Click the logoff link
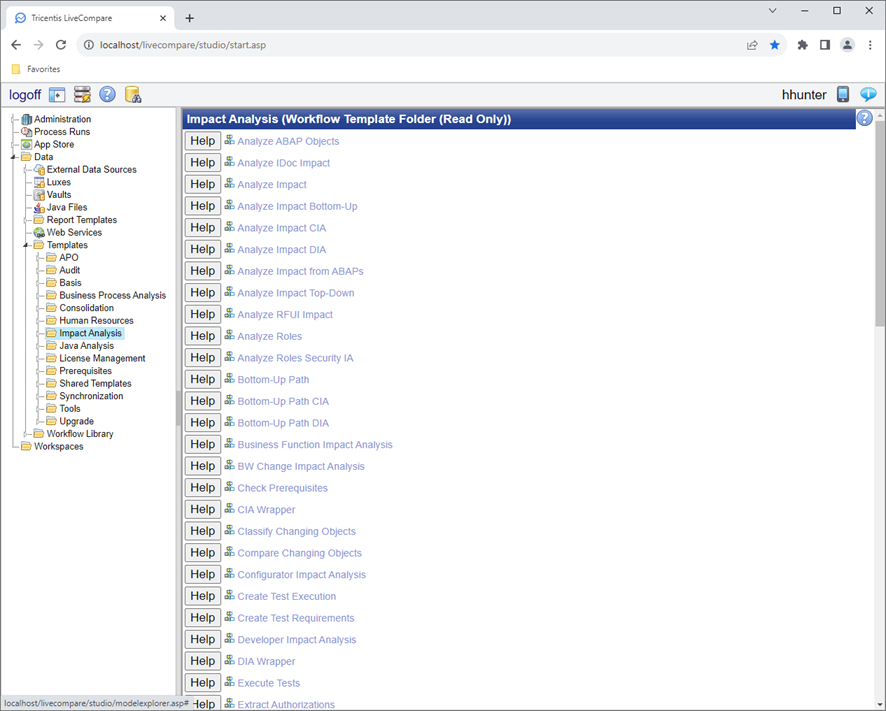886x711 pixels. [x=25, y=95]
